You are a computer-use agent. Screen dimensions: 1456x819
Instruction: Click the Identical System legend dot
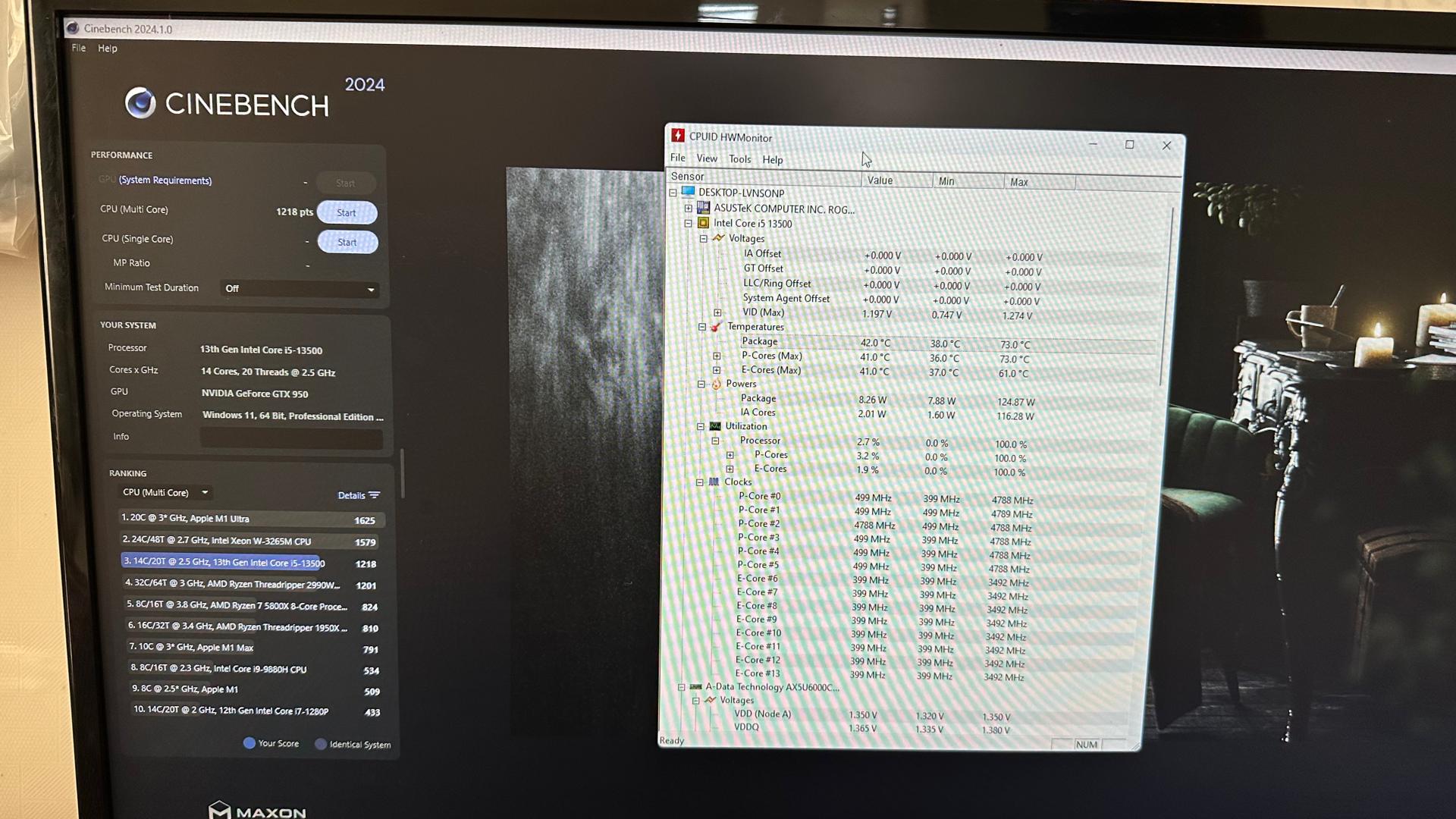coord(321,744)
